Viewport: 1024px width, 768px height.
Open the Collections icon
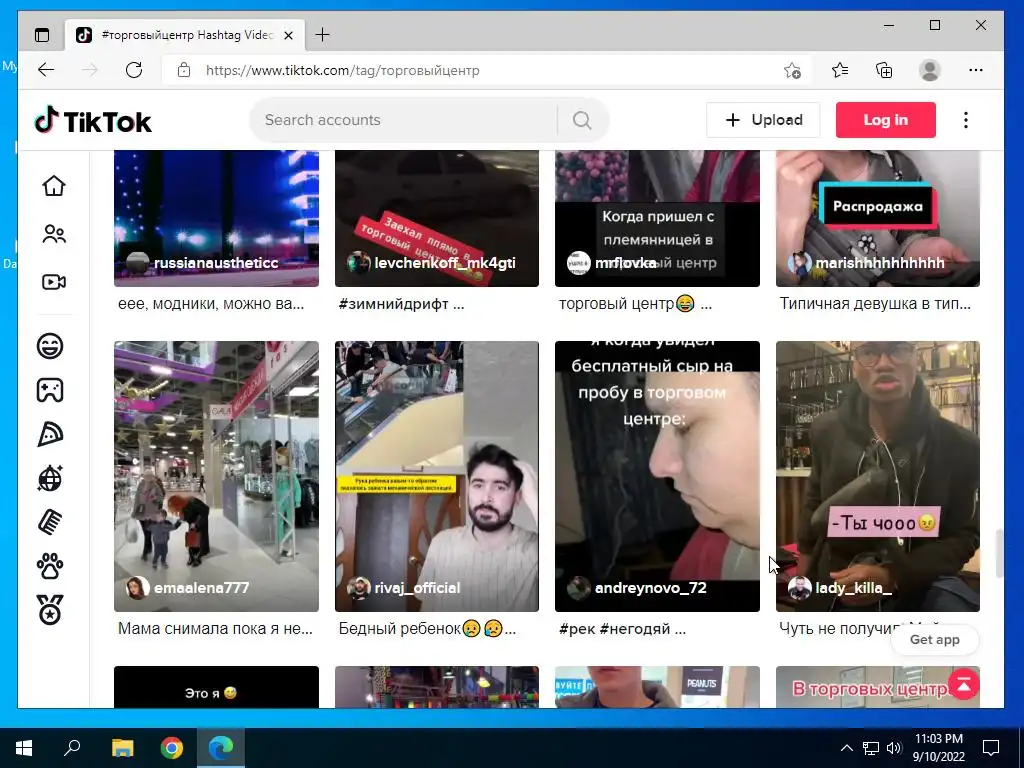pos(884,70)
